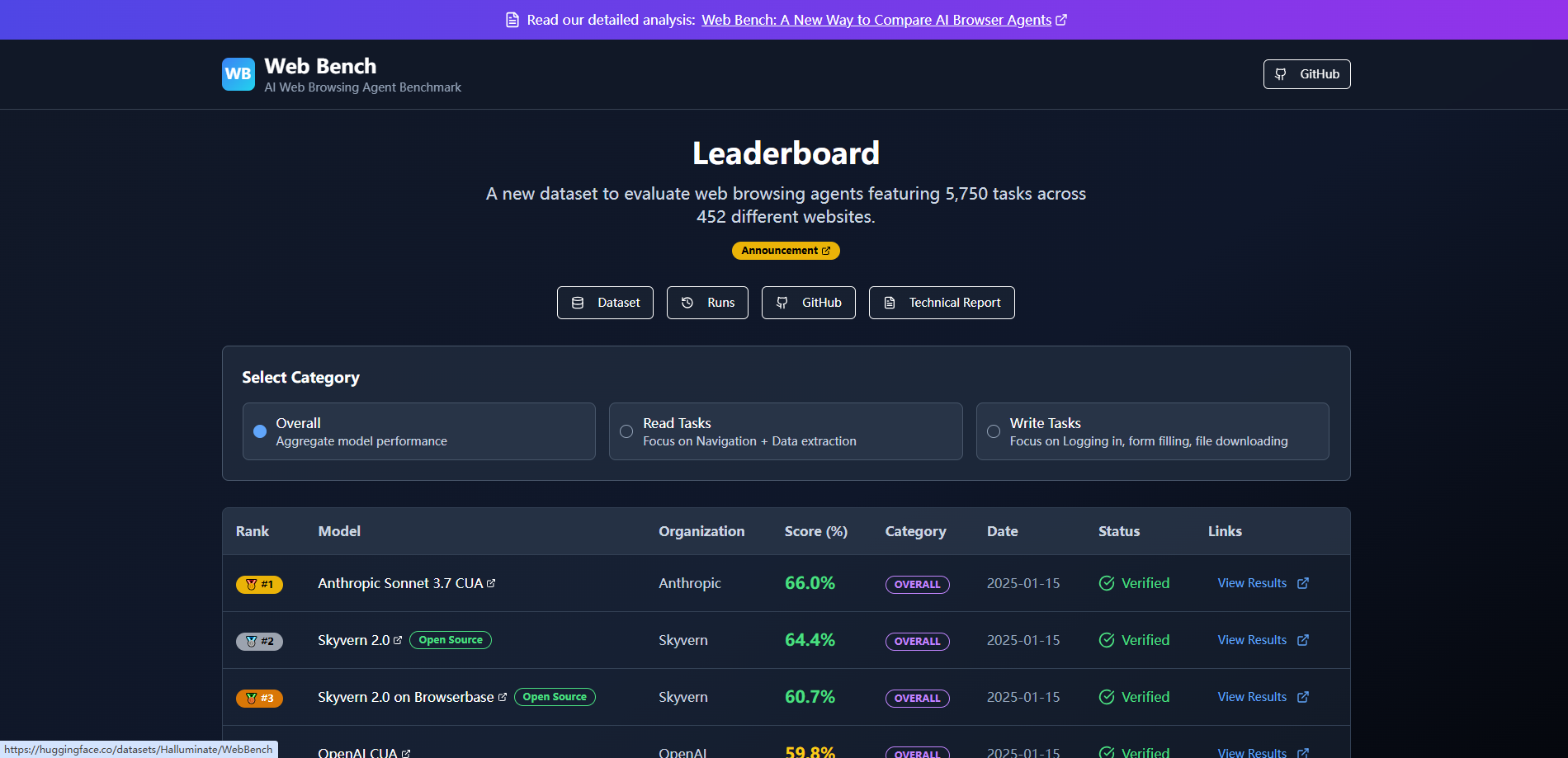
Task: Click the document icon in the top banner
Action: 512,20
